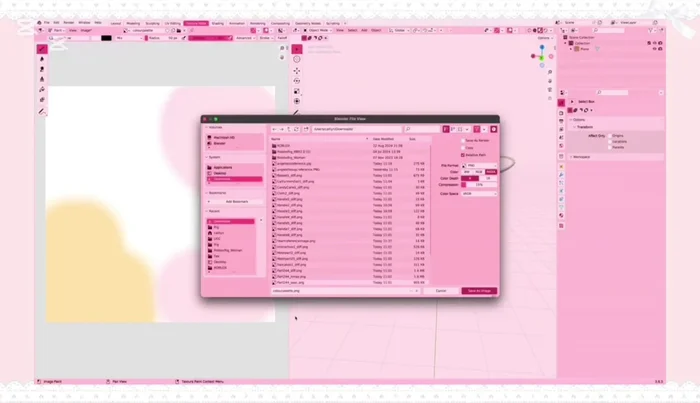Viewport: 700px width, 403px height.
Task: Open the Advanced brush settings dropdown
Action: (246, 38)
